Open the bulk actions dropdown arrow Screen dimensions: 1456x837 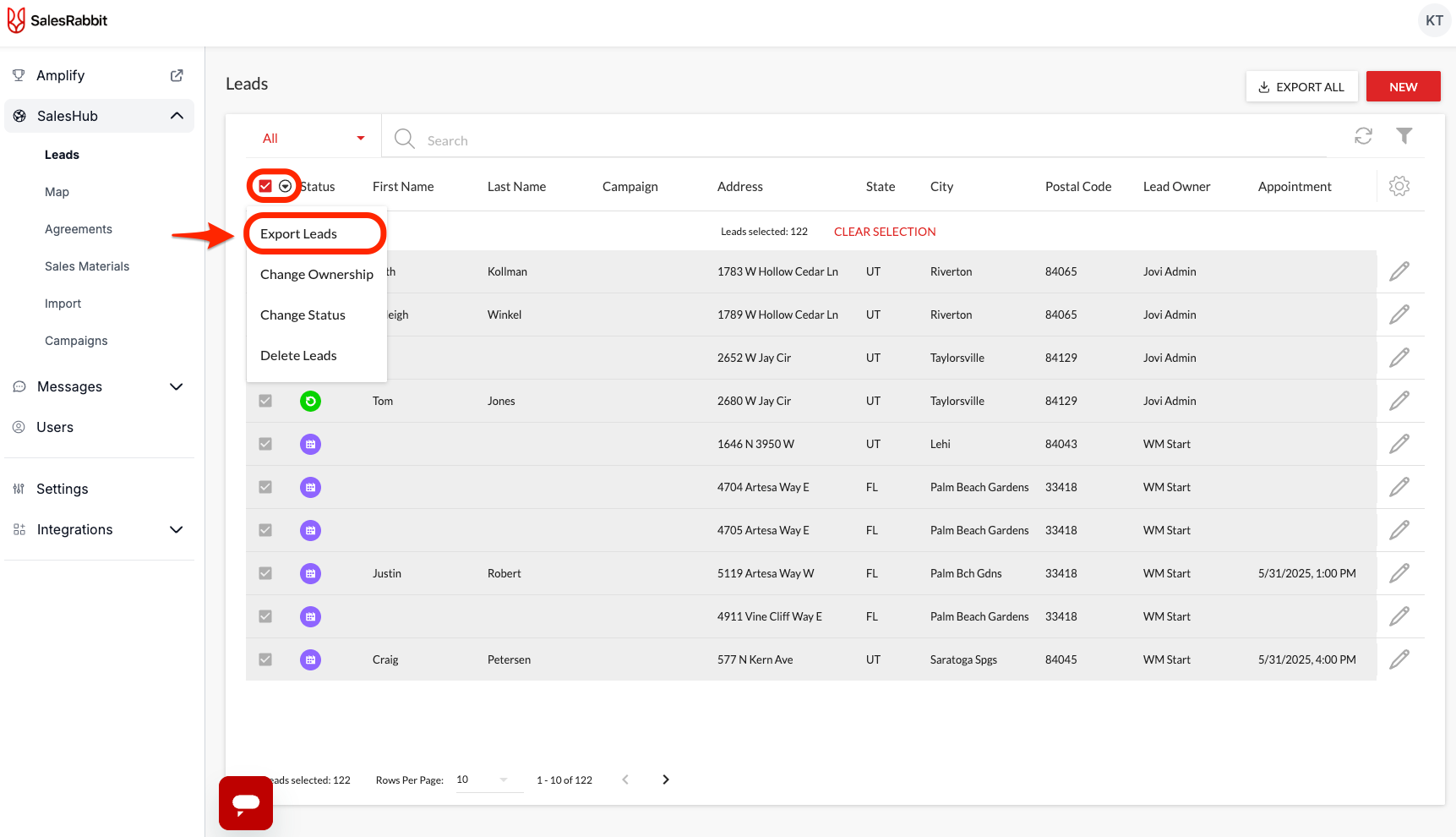[x=286, y=186]
